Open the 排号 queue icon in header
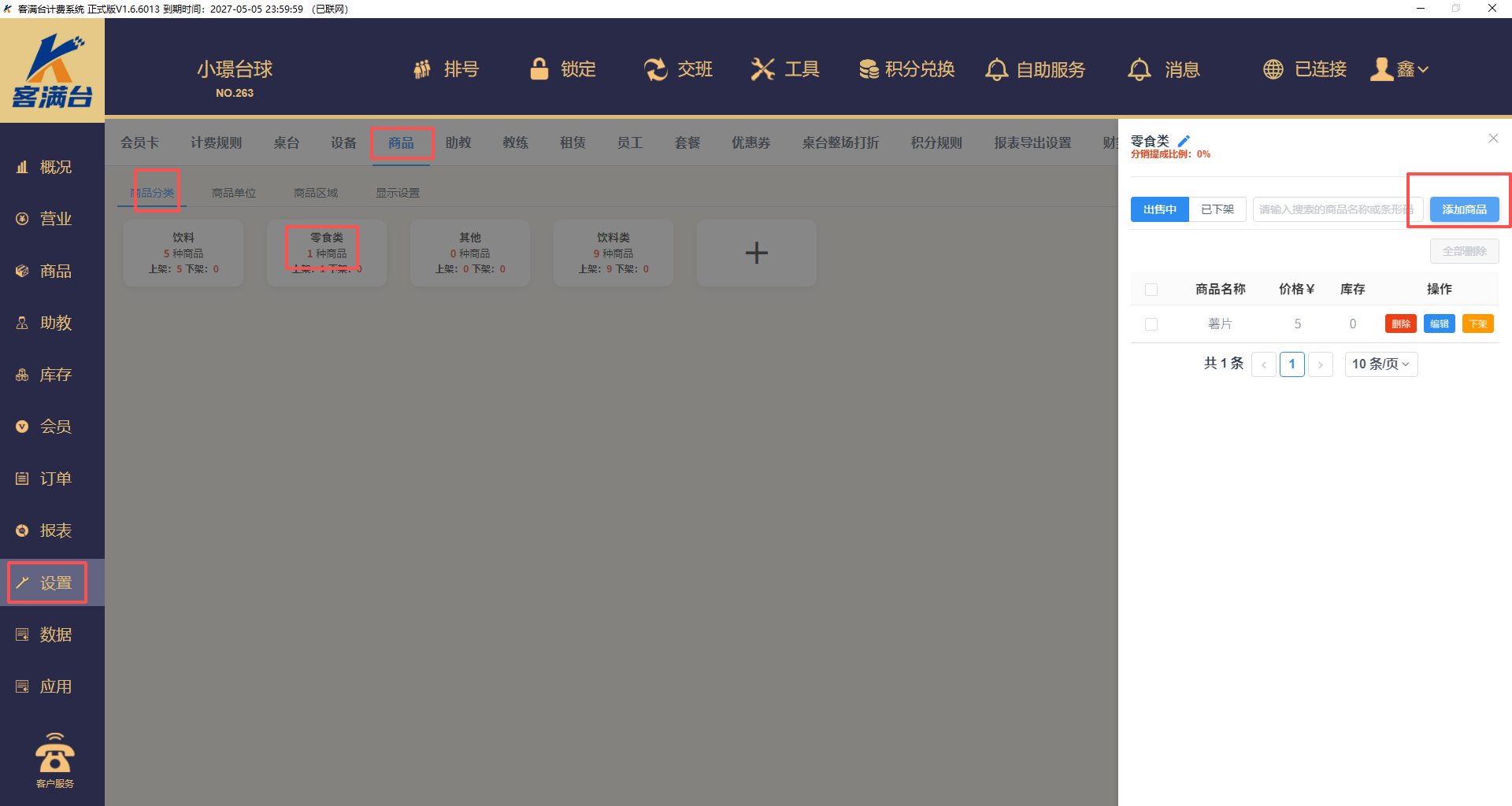The width and height of the screenshot is (1512, 806). [x=423, y=69]
